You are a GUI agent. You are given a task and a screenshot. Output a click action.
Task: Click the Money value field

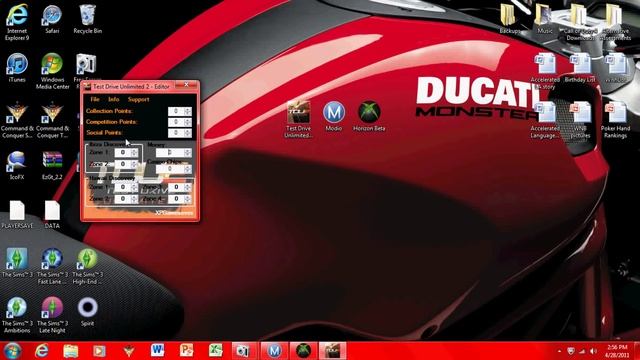click(170, 153)
